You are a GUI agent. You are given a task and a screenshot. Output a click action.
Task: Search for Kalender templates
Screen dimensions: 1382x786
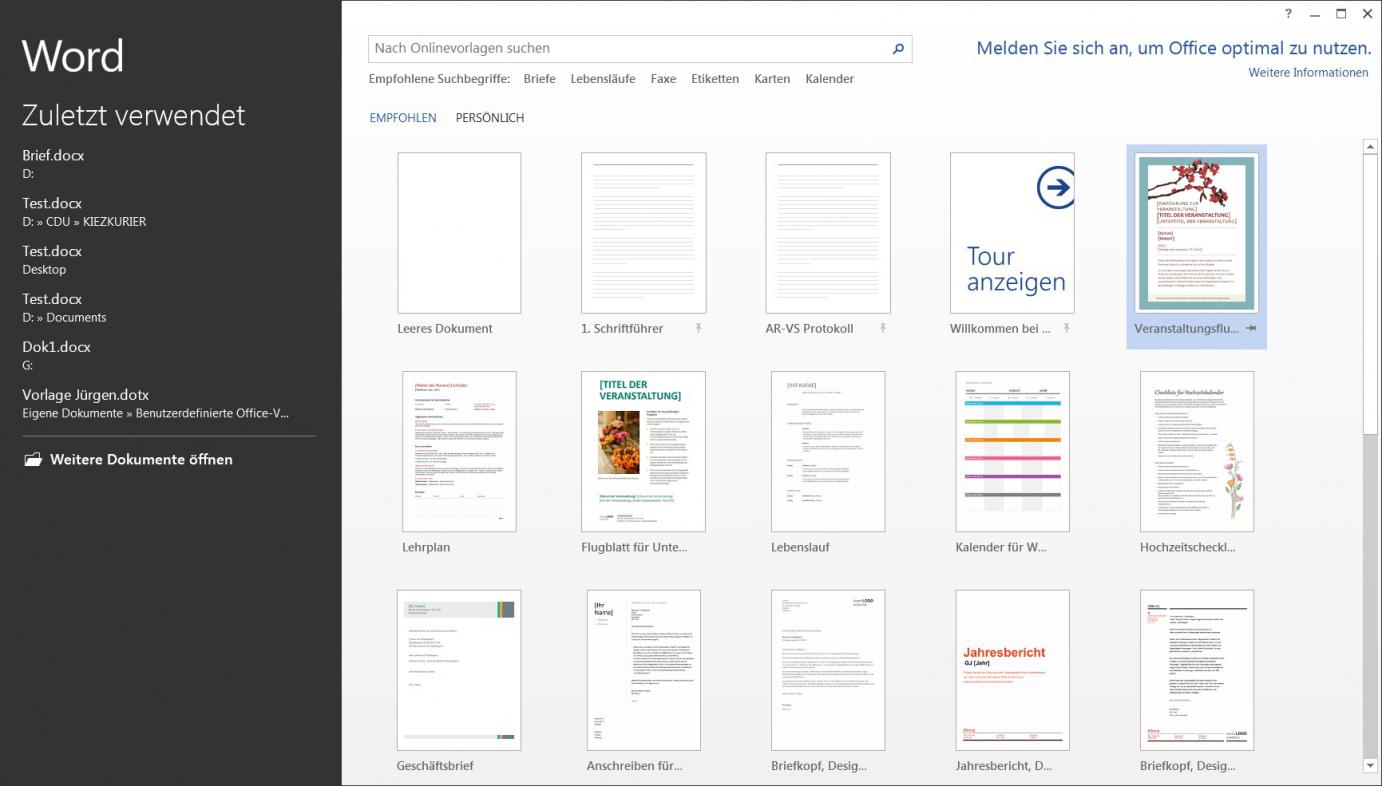click(829, 79)
